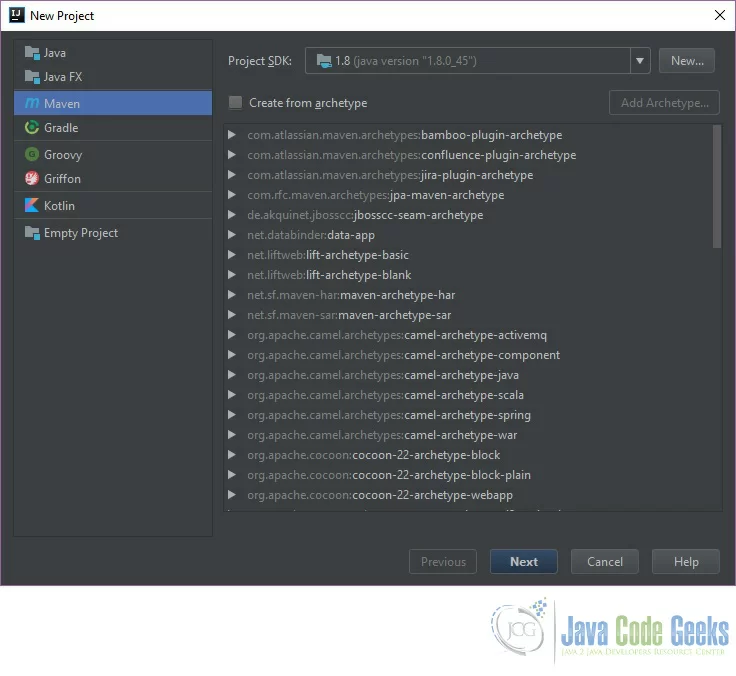Click the green Groovy icon
The height and width of the screenshot is (676, 736).
[x=32, y=154]
